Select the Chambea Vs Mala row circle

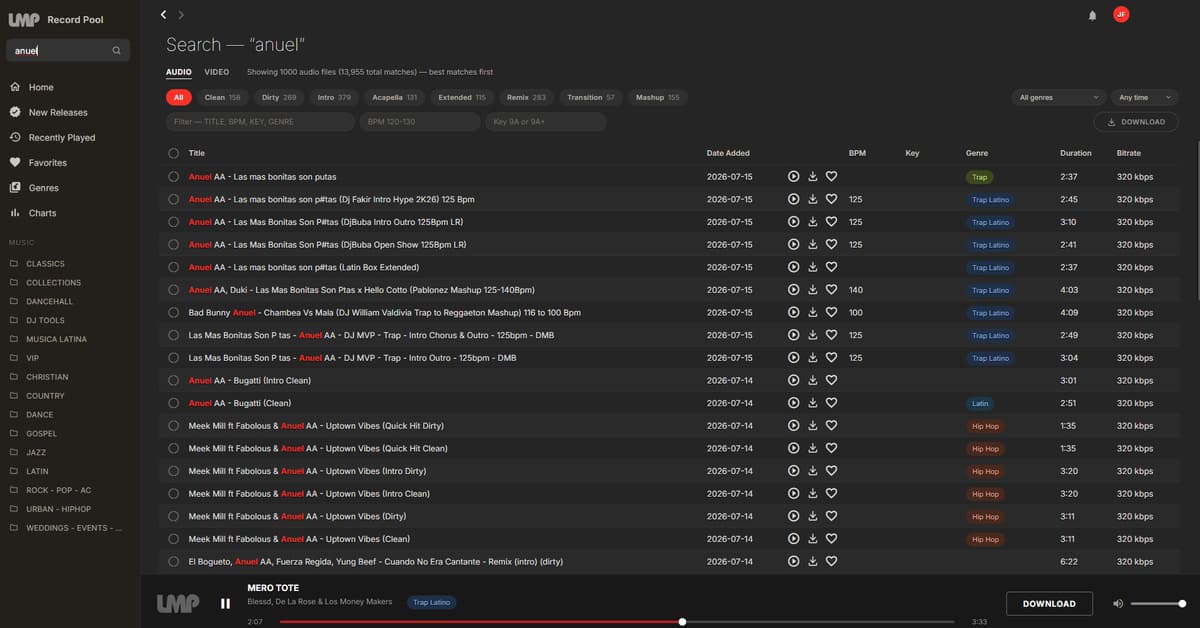pos(174,313)
